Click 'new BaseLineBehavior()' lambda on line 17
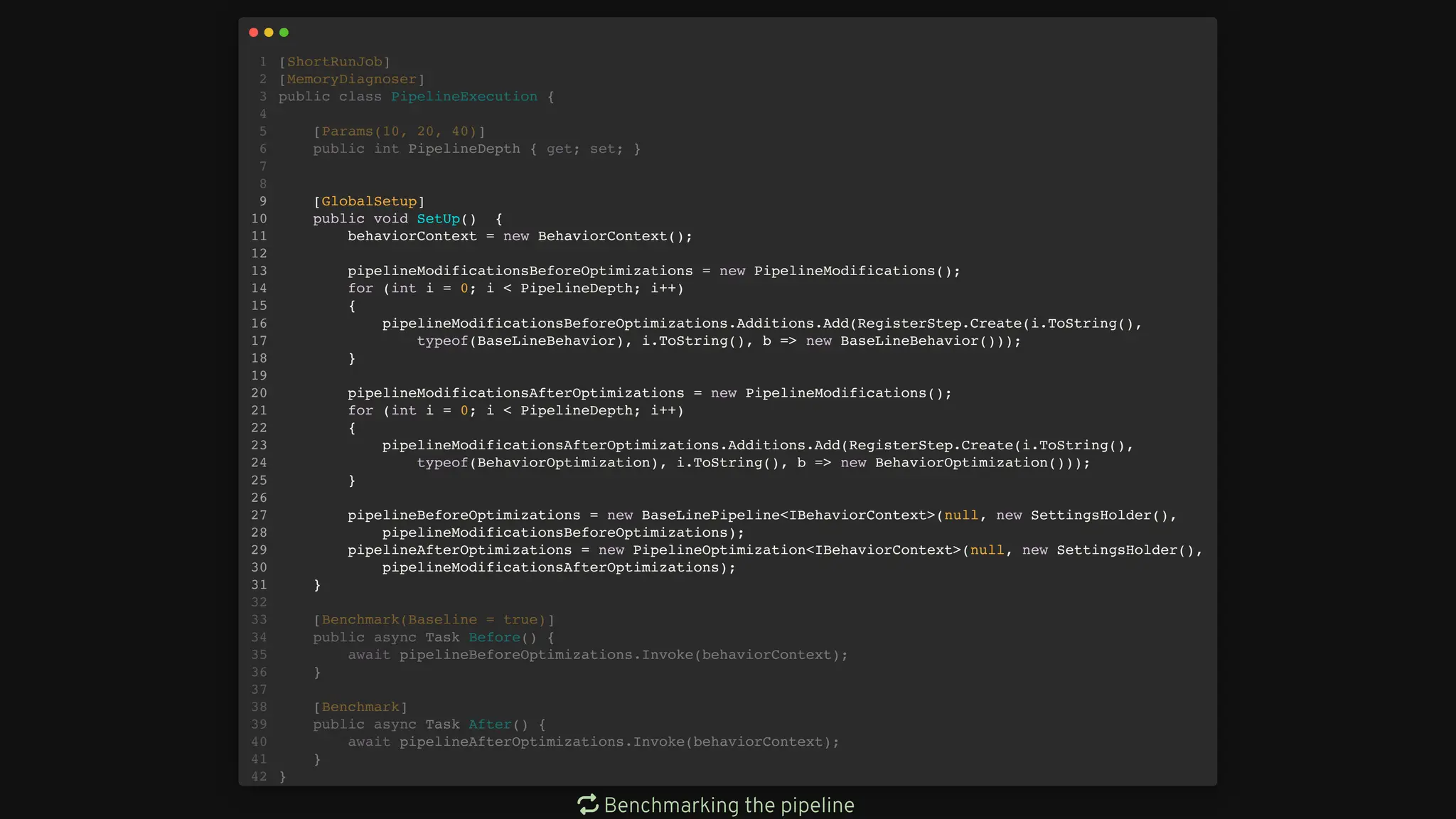 [905, 341]
